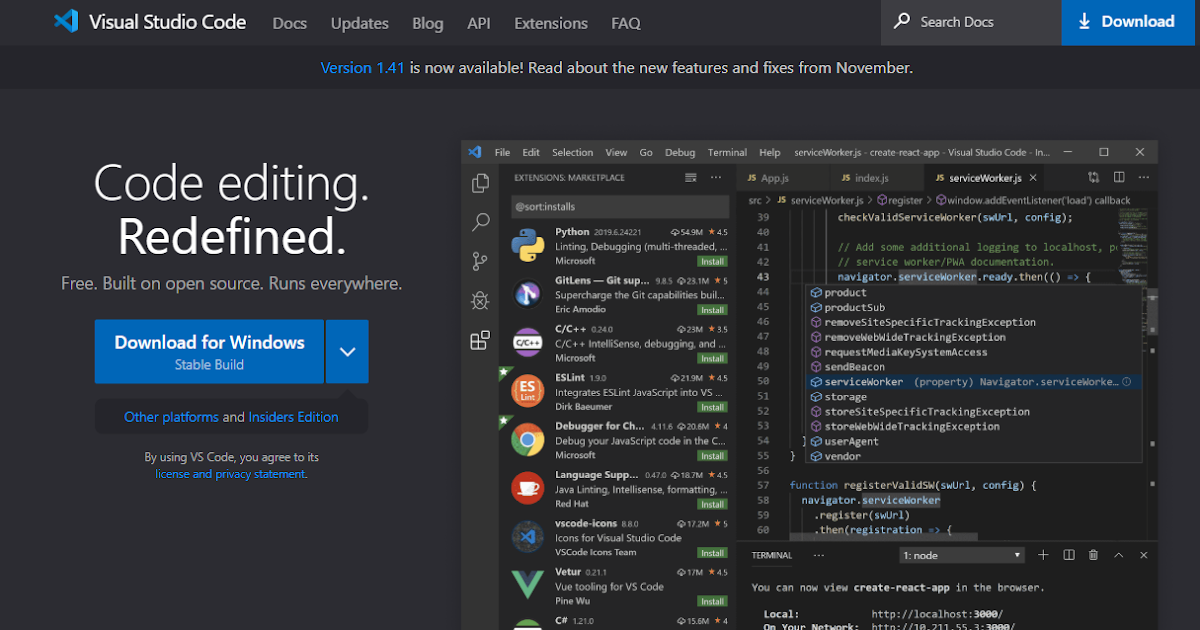Click the C/C++ extension icon

click(527, 342)
